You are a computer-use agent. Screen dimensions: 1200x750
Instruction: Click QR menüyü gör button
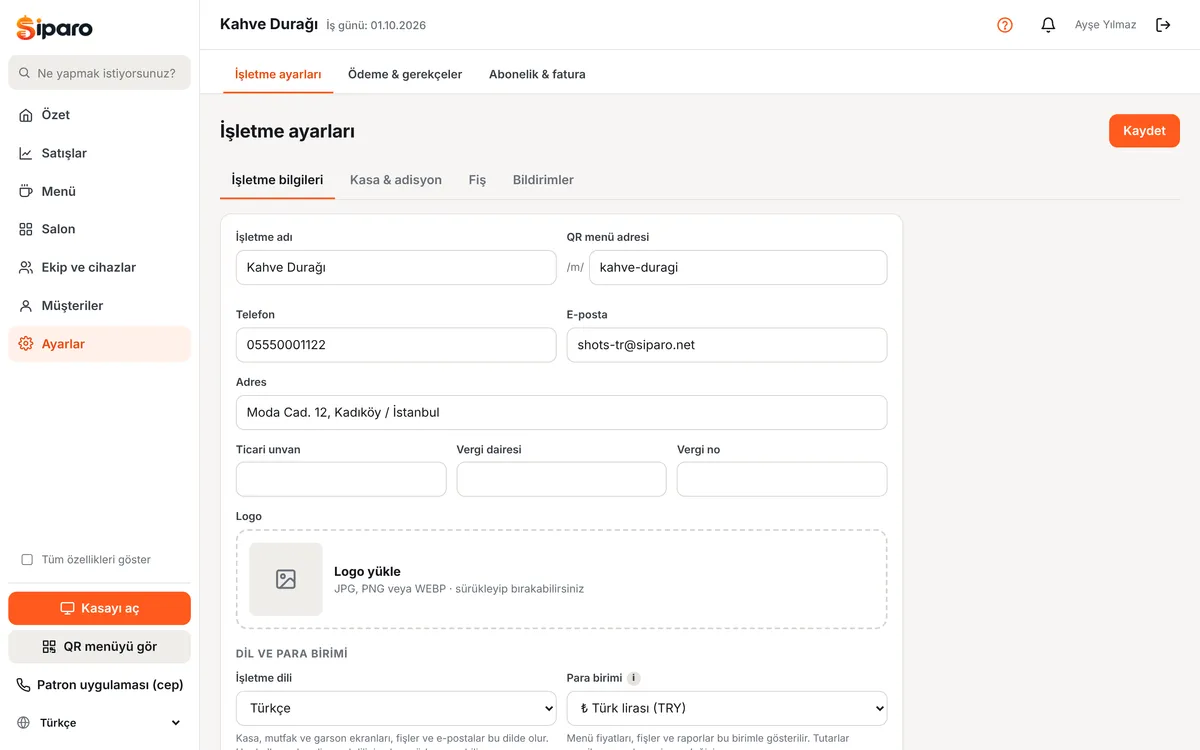click(99, 646)
